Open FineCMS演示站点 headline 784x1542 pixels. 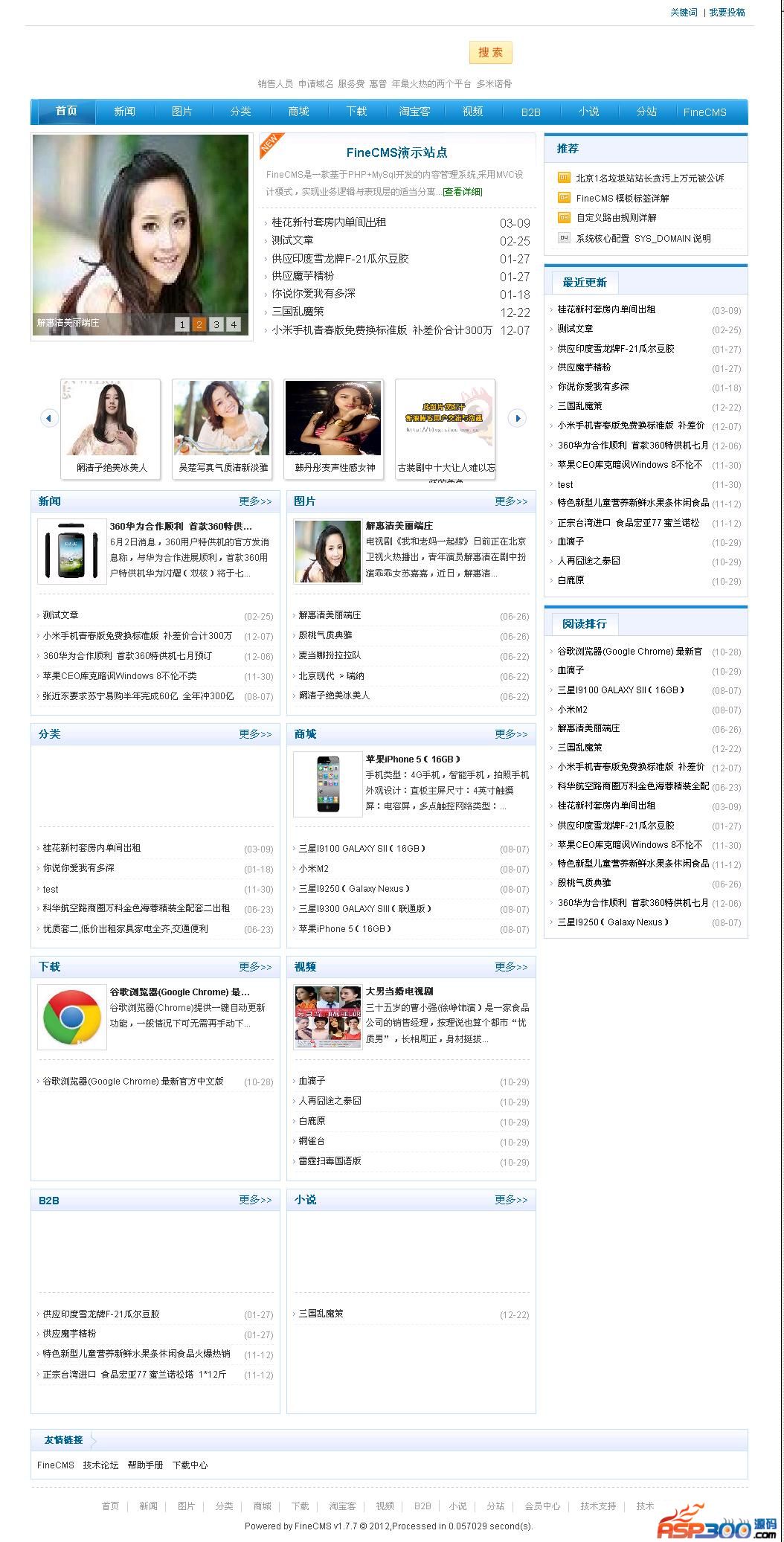point(397,152)
